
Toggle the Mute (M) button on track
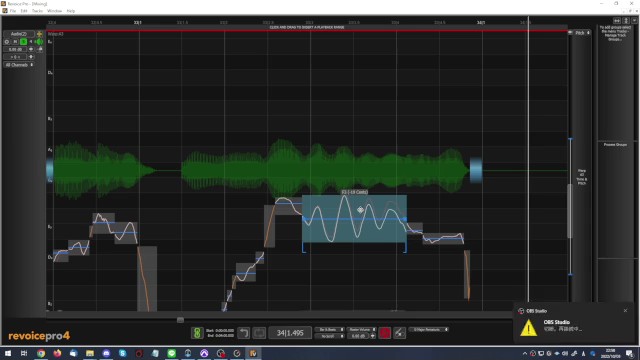coord(15,42)
